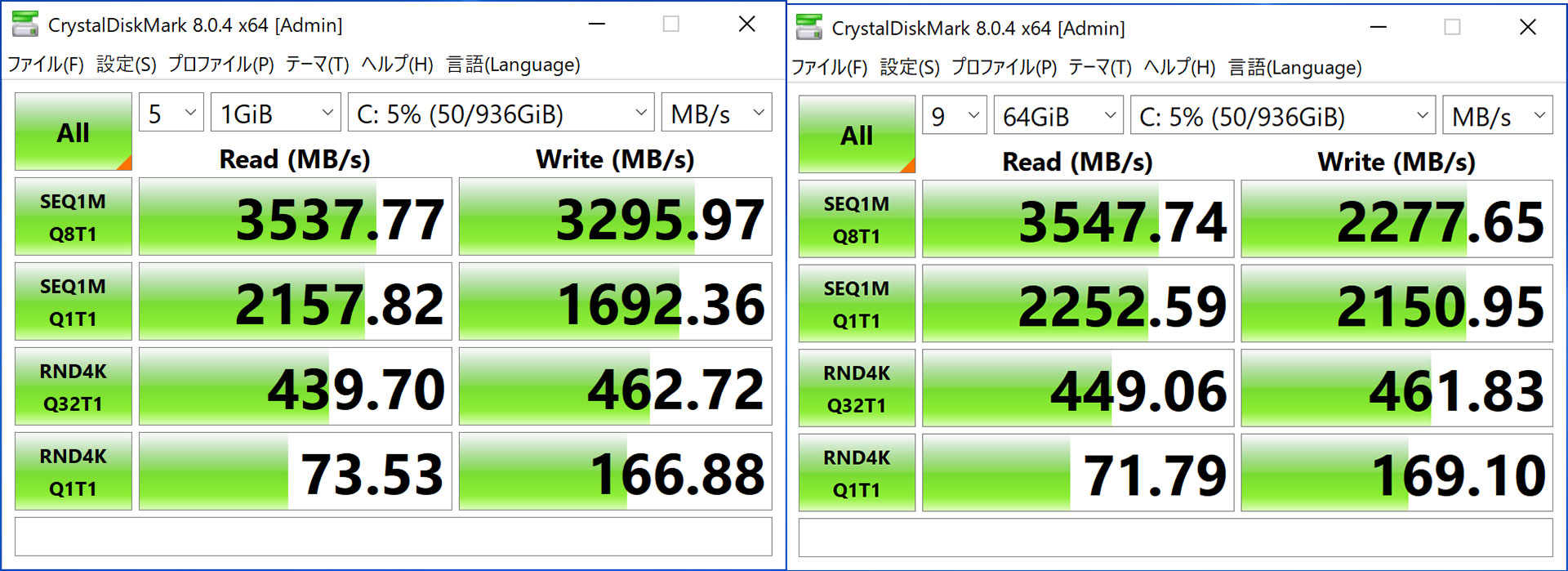Open プロファイル(P) menu in right window
Screen dimensions: 1568x571
point(1004,67)
